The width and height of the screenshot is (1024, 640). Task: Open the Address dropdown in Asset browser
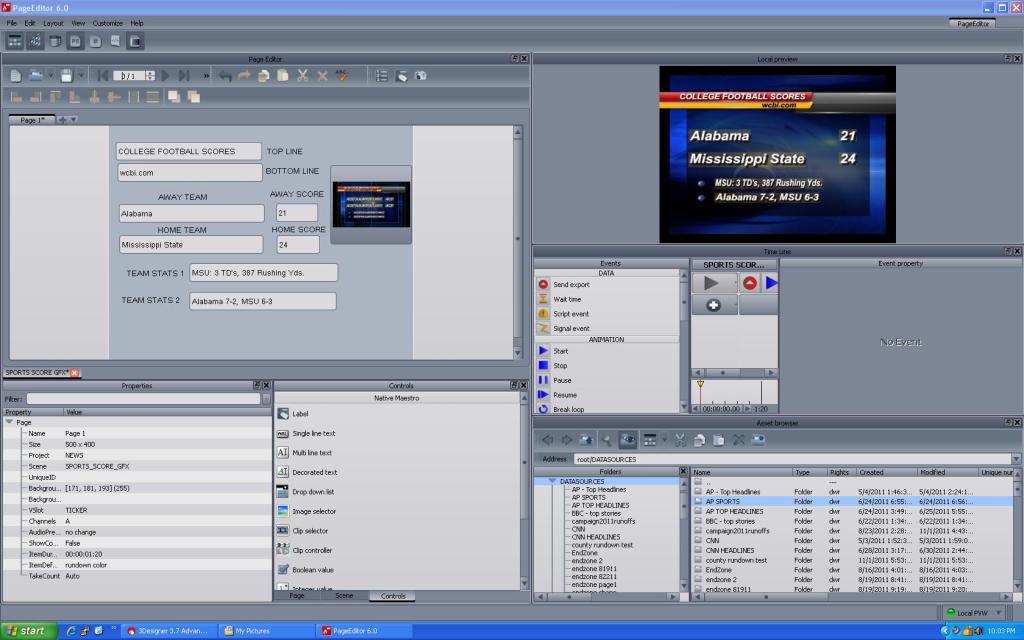[x=1016, y=459]
